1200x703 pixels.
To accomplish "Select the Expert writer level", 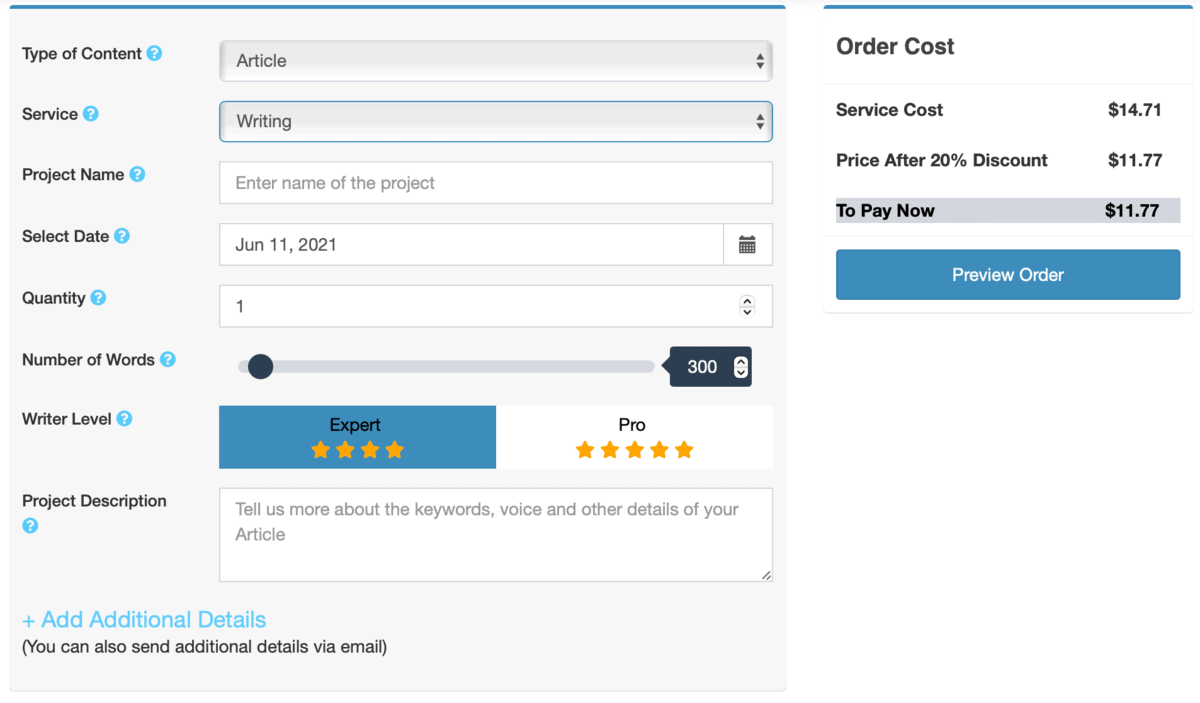I will click(357, 437).
